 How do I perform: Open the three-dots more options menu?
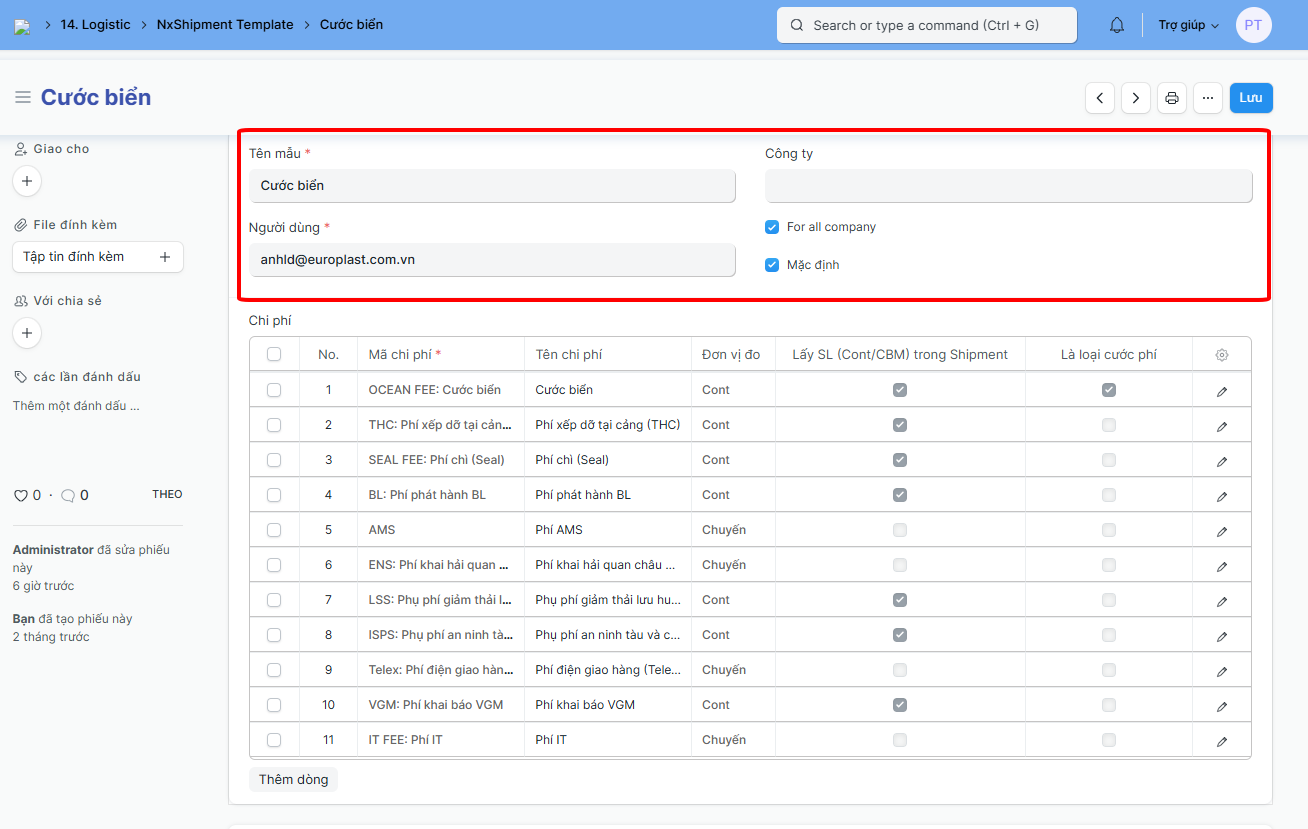coord(1208,98)
